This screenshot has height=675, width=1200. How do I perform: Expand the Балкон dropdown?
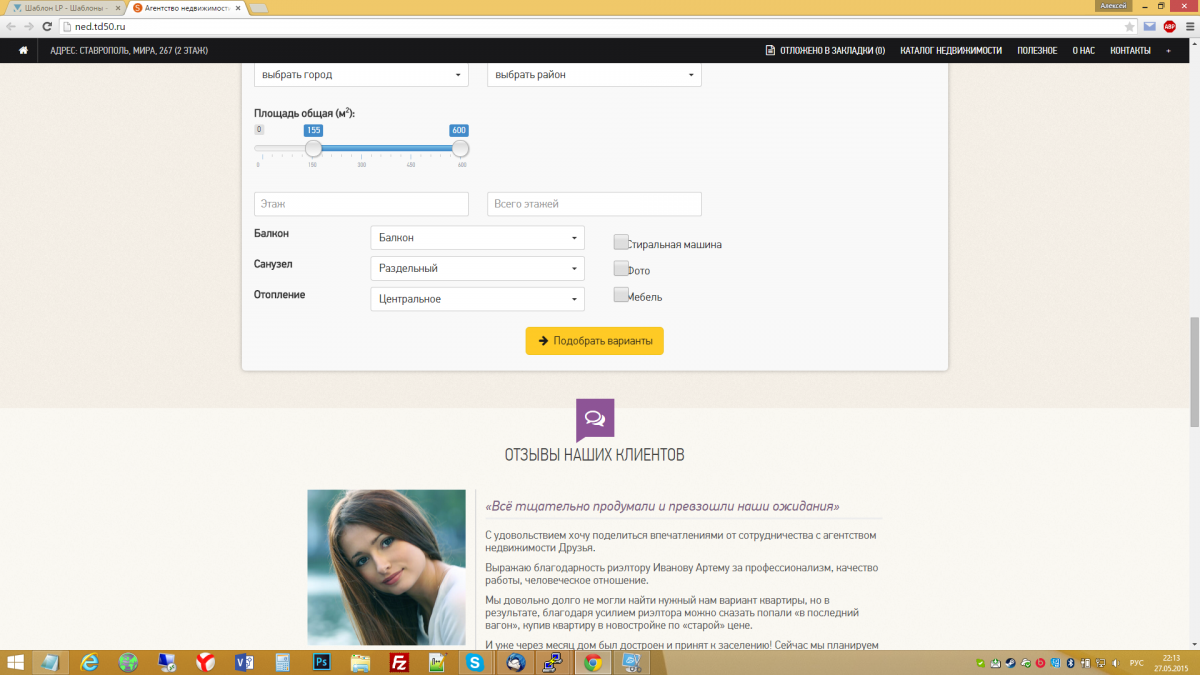pyautogui.click(x=477, y=238)
